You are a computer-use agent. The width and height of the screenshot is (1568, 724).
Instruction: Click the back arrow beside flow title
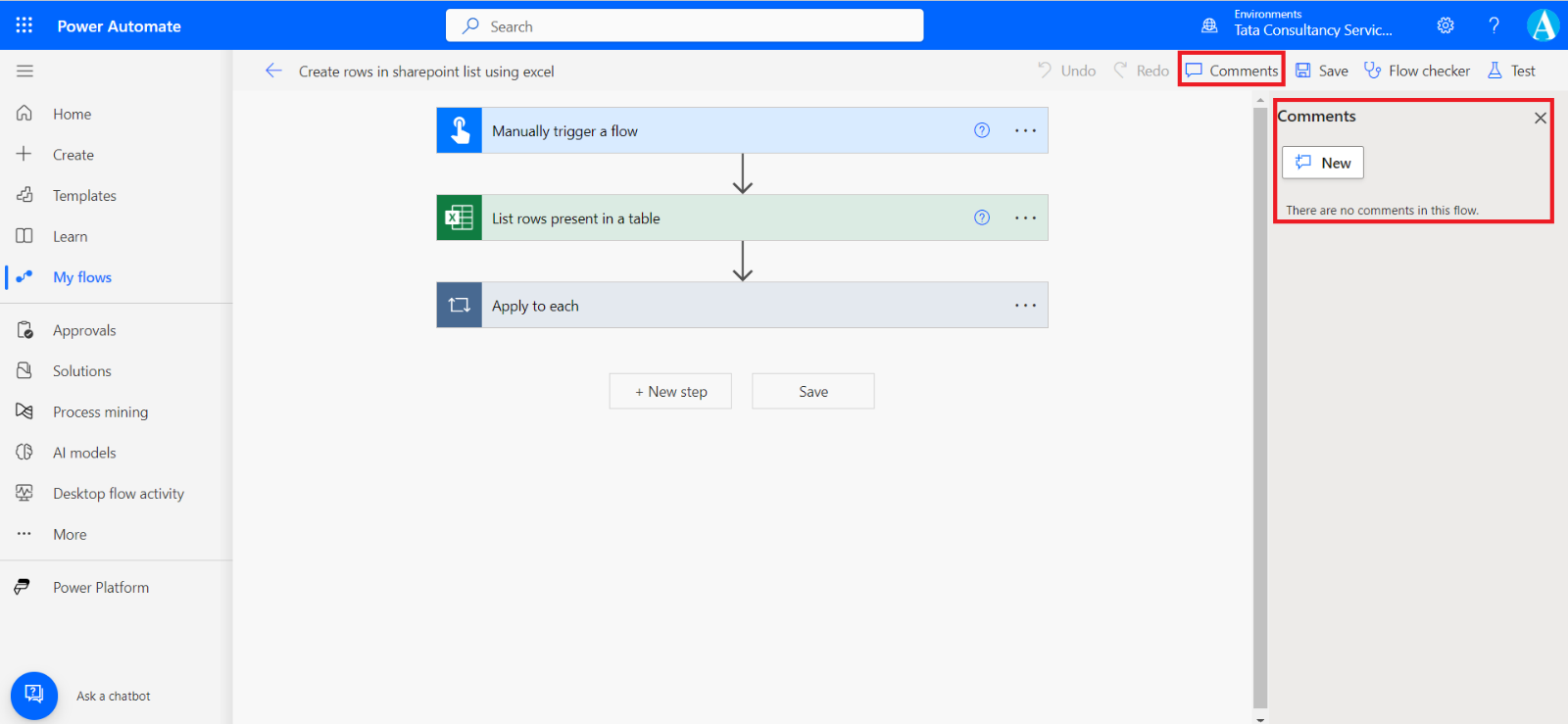pyautogui.click(x=273, y=71)
